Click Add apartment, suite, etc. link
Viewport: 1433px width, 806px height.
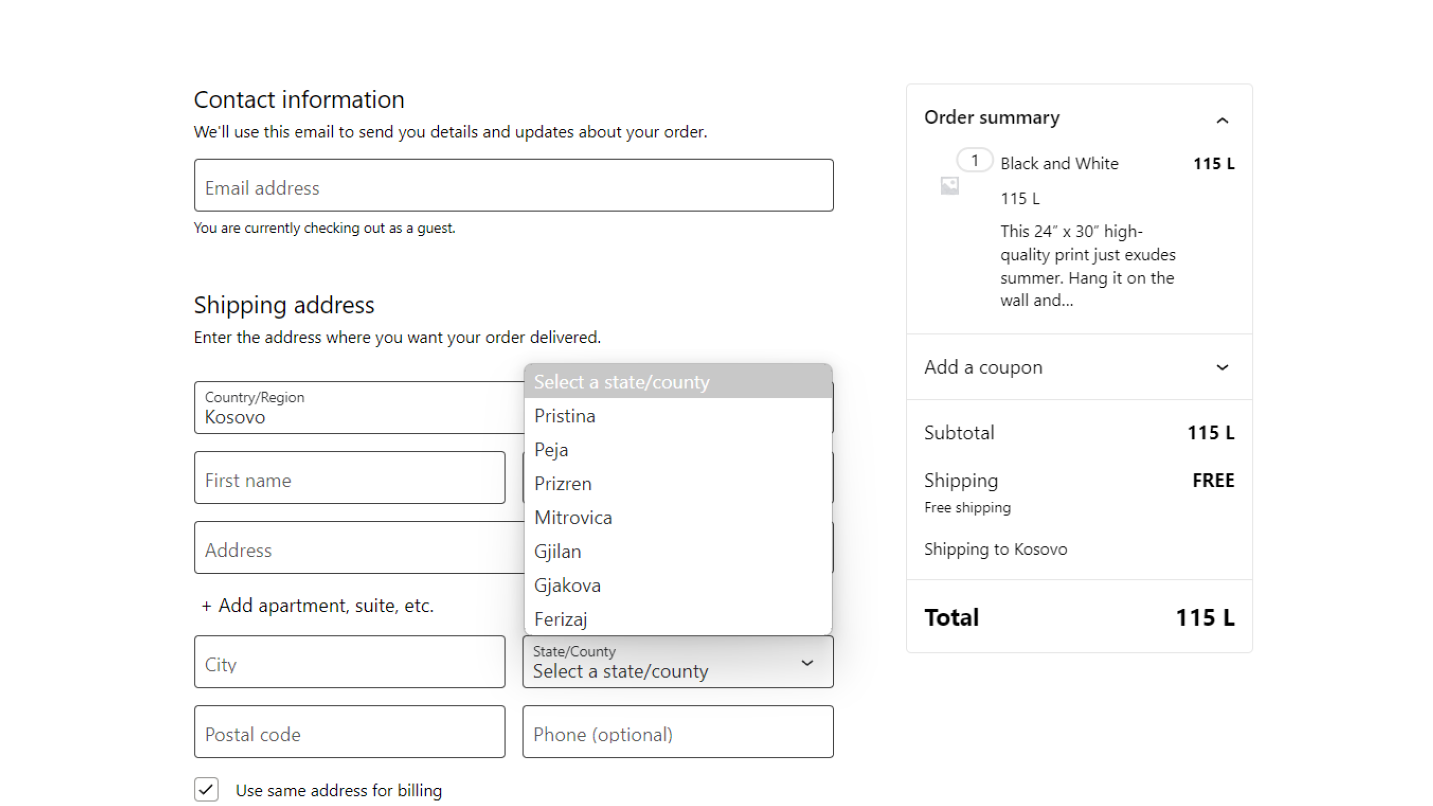pyautogui.click(x=318, y=606)
